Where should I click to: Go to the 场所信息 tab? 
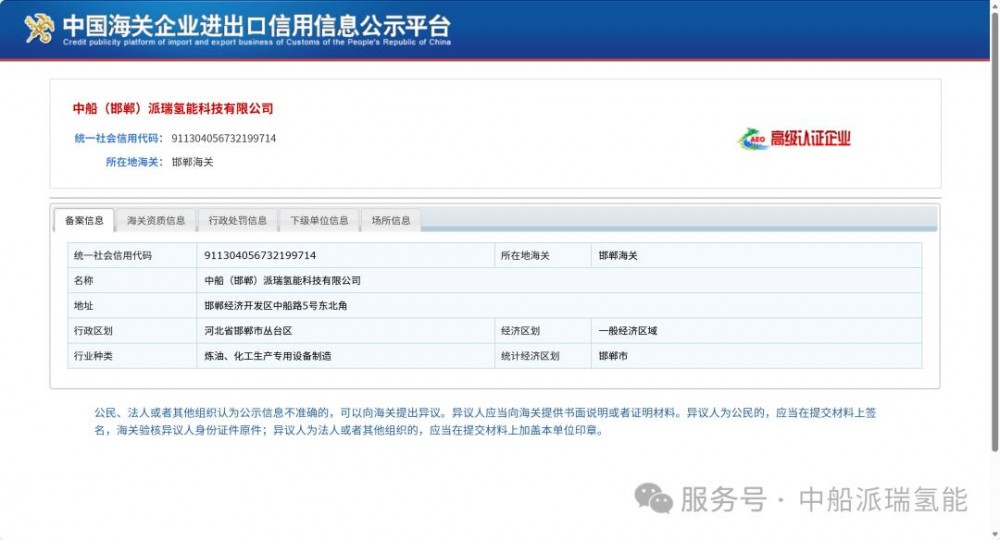(391, 221)
